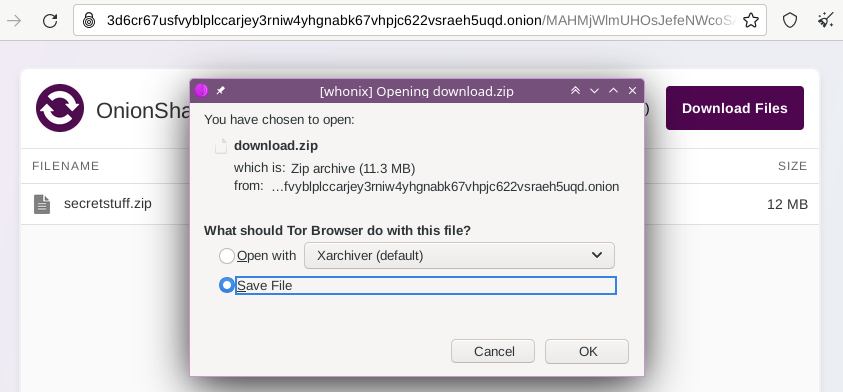Click the OnionShare logo
The image size is (843, 392).
pos(60,108)
